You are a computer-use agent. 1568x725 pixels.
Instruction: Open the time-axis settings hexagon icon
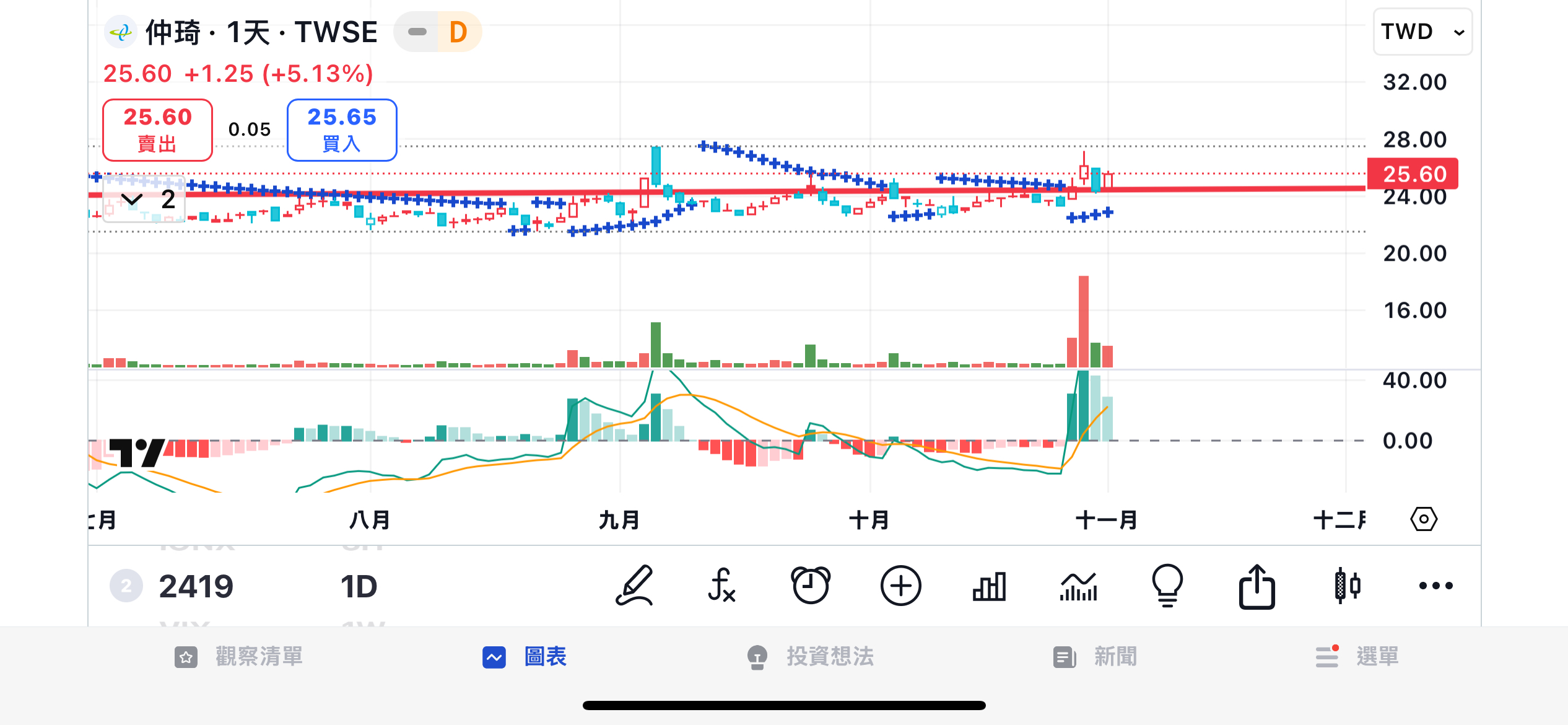point(1424,519)
